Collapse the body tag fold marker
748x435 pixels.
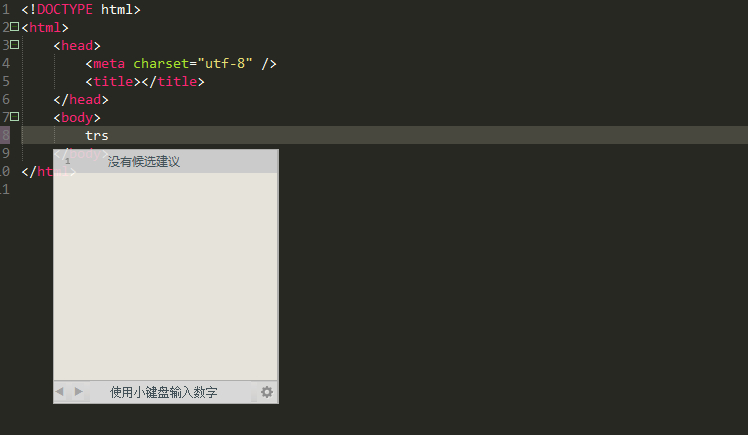tap(14, 117)
